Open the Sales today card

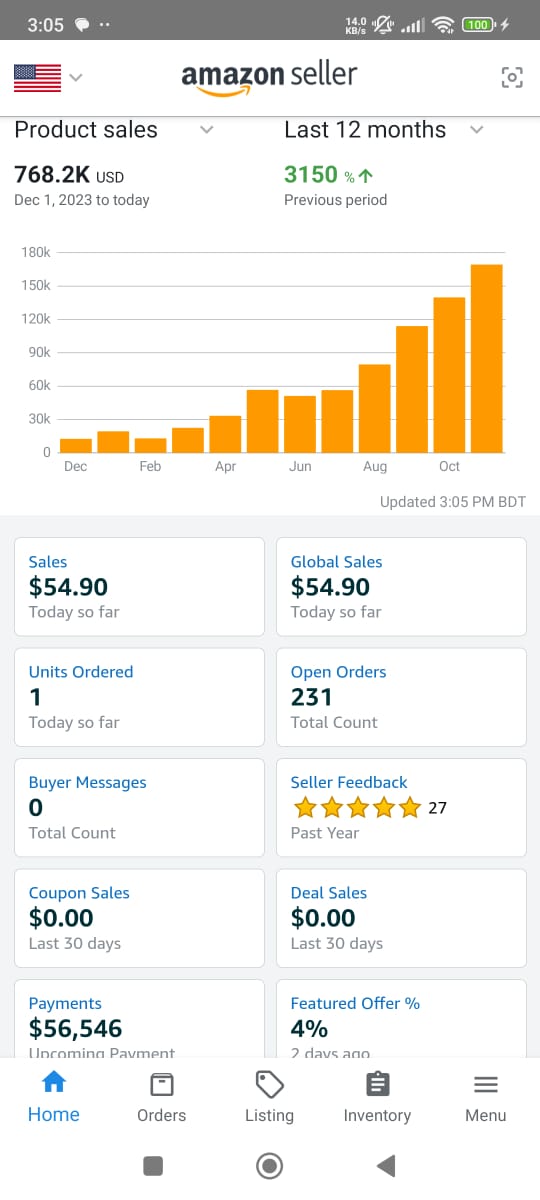point(139,587)
